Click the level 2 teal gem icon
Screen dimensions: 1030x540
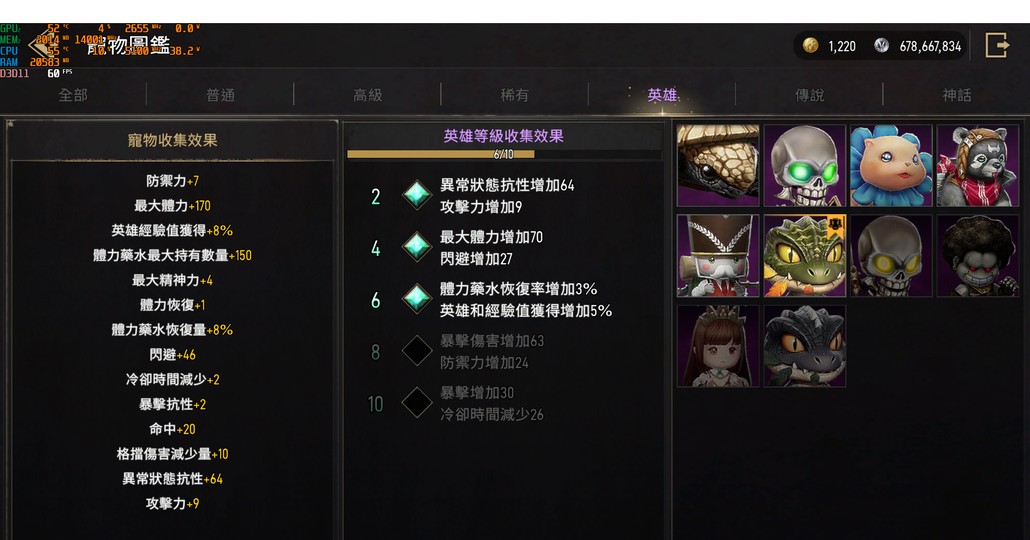pos(416,195)
